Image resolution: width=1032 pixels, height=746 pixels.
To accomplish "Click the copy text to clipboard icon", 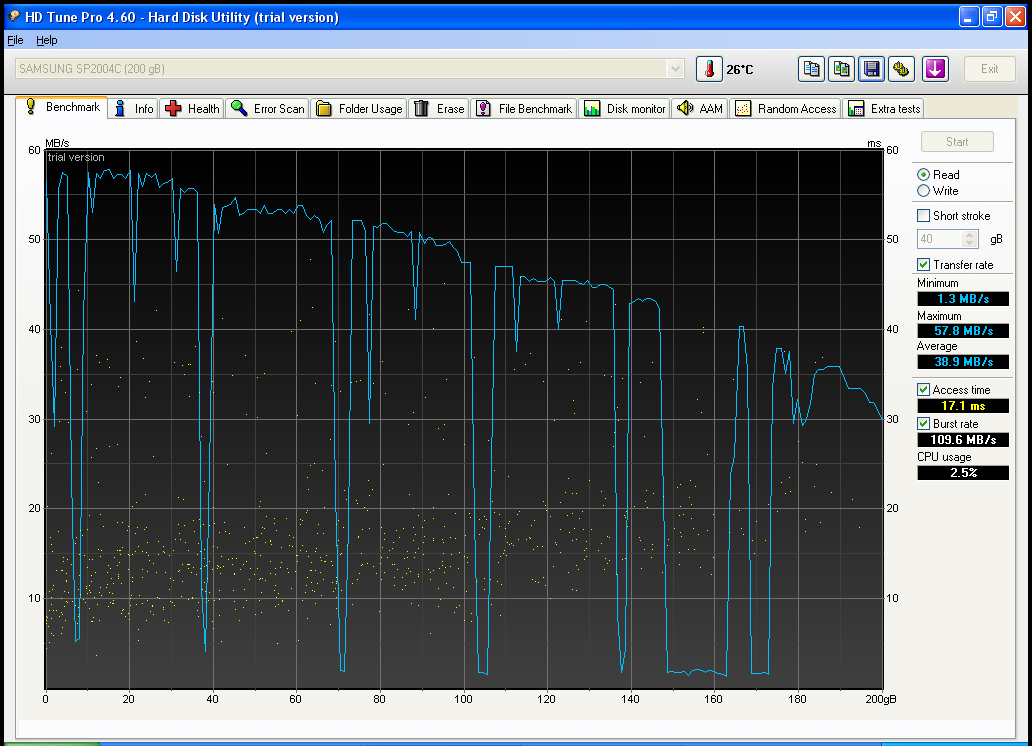I will (x=812, y=69).
